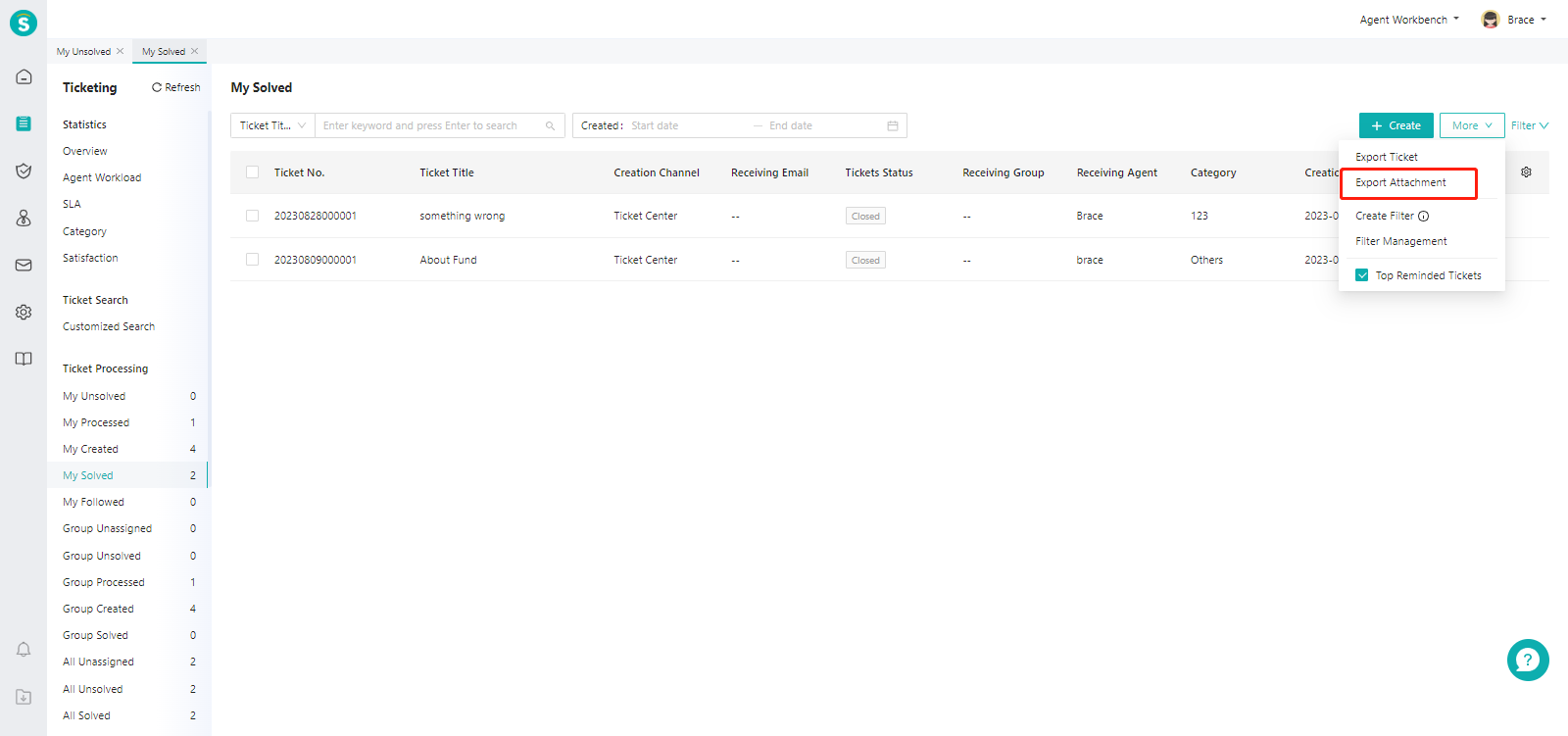Click the Brace user avatar
1568x736 pixels.
click(1491, 20)
